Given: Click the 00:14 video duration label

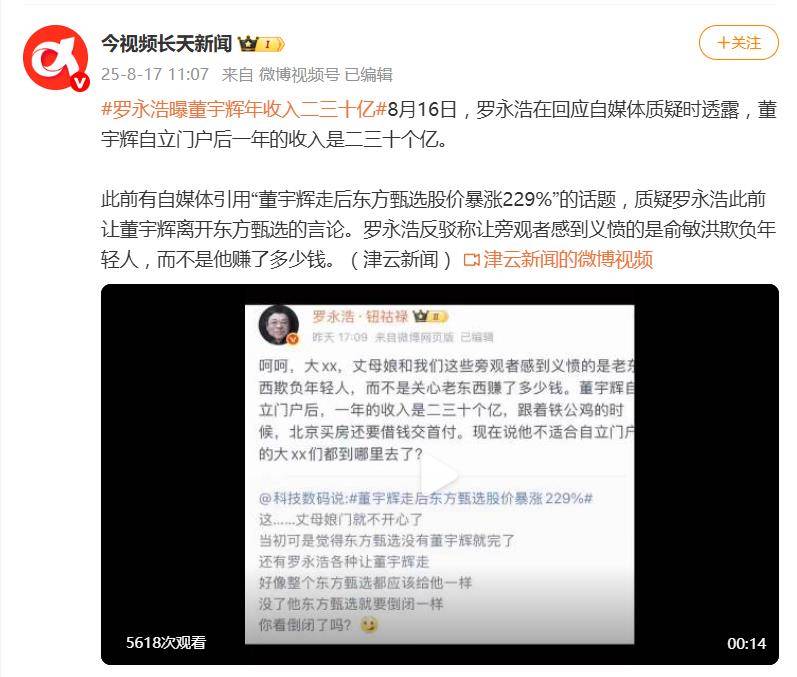Looking at the screenshot, I should pos(746,643).
